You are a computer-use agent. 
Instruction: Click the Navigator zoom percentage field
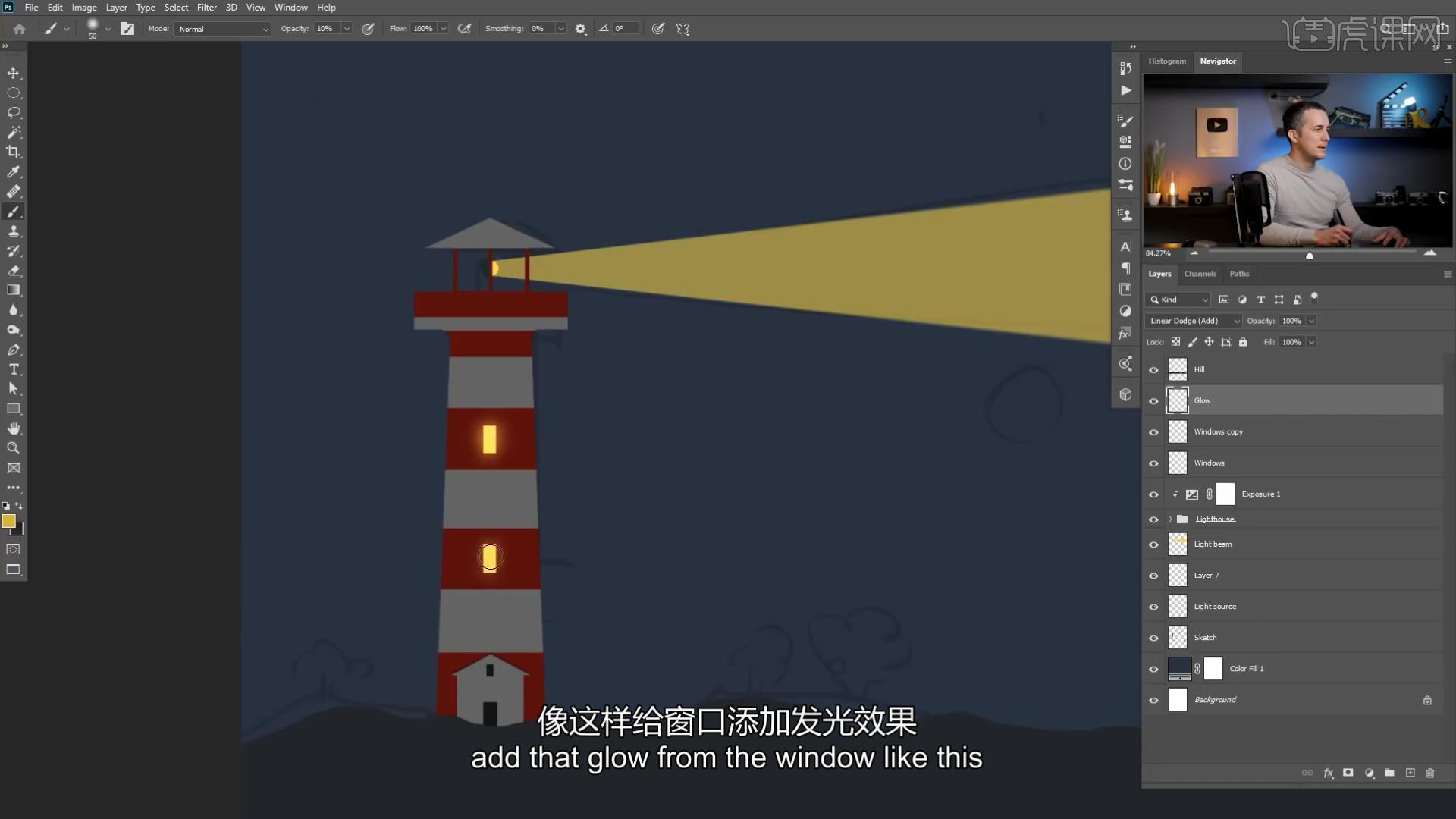pos(1158,253)
